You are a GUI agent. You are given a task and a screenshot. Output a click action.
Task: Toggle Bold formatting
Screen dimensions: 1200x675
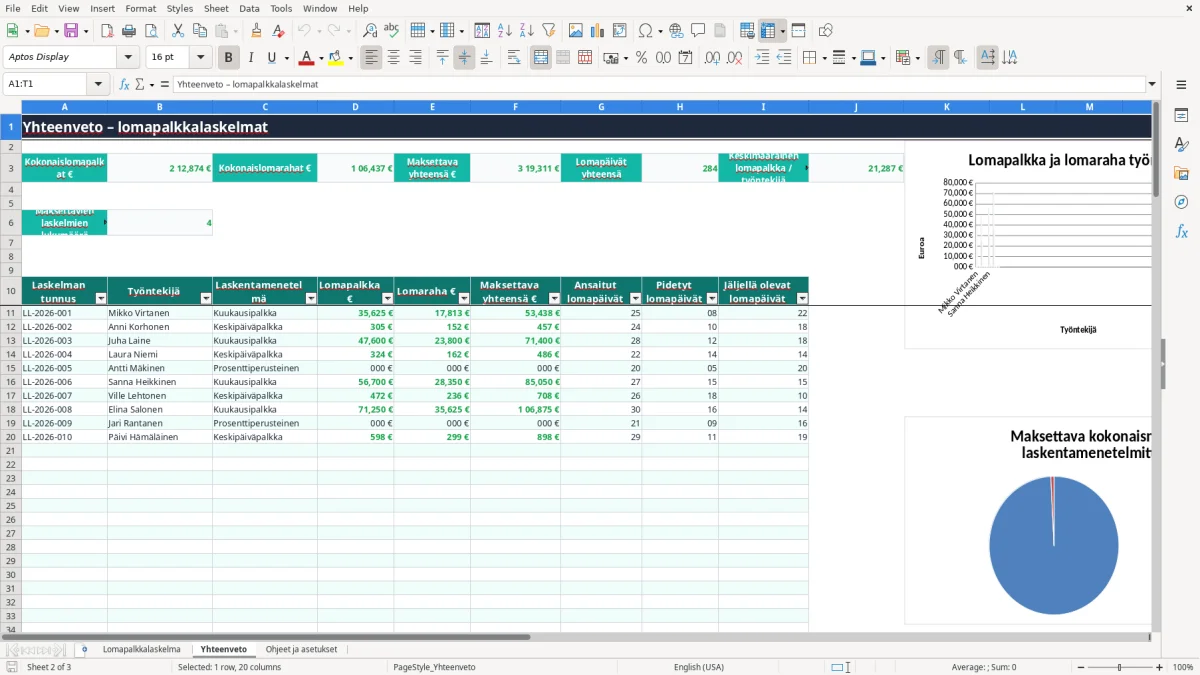[228, 58]
